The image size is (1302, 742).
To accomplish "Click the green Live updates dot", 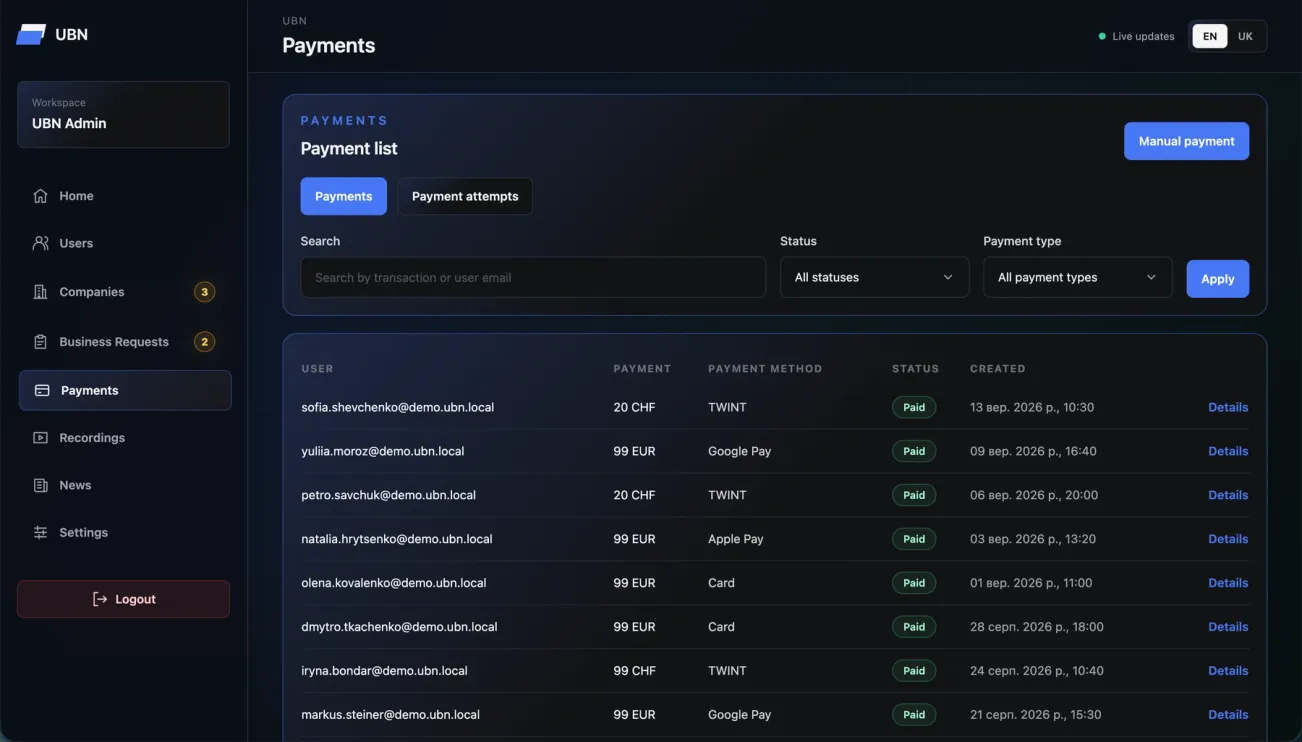I will click(x=1102, y=36).
